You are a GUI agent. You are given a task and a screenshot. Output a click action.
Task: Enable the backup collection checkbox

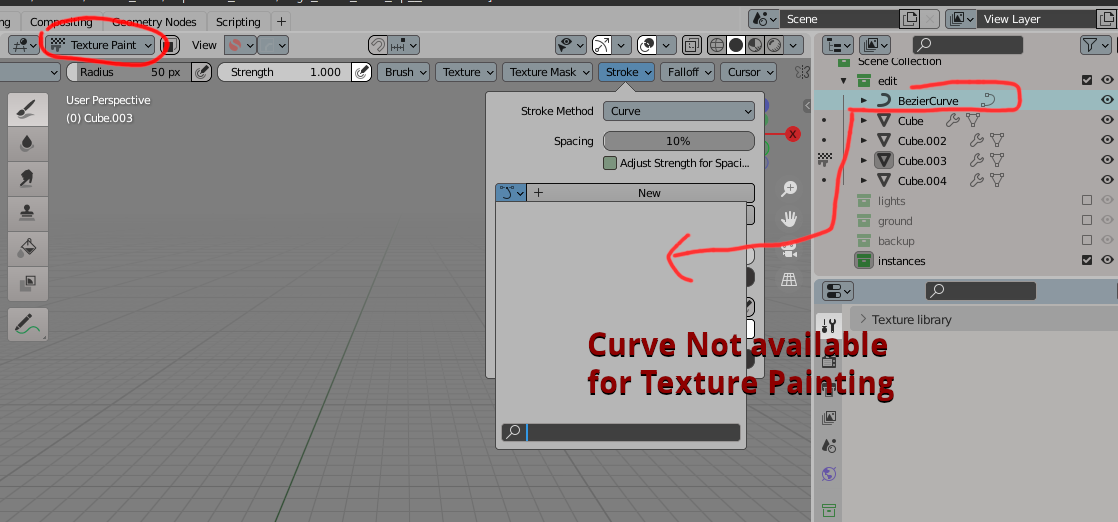coord(1087,240)
